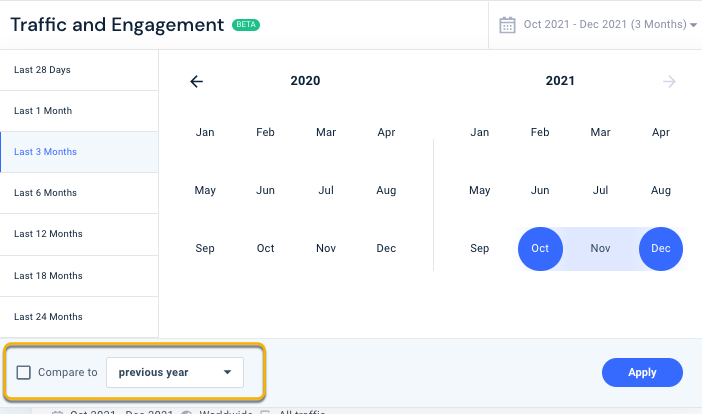This screenshot has width=702, height=414.
Task: Open the previous year dropdown
Action: [x=174, y=373]
